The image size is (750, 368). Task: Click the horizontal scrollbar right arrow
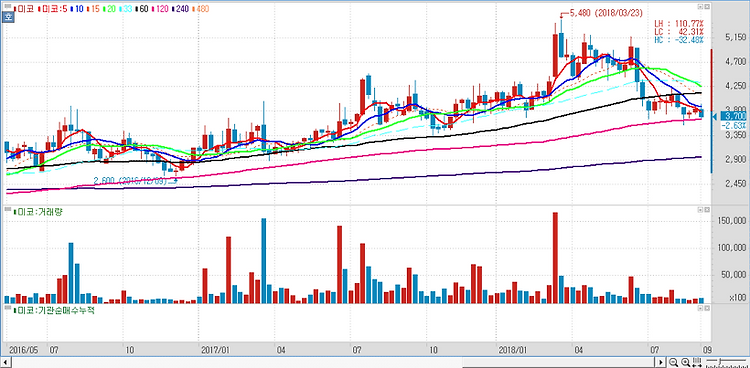pos(661,362)
